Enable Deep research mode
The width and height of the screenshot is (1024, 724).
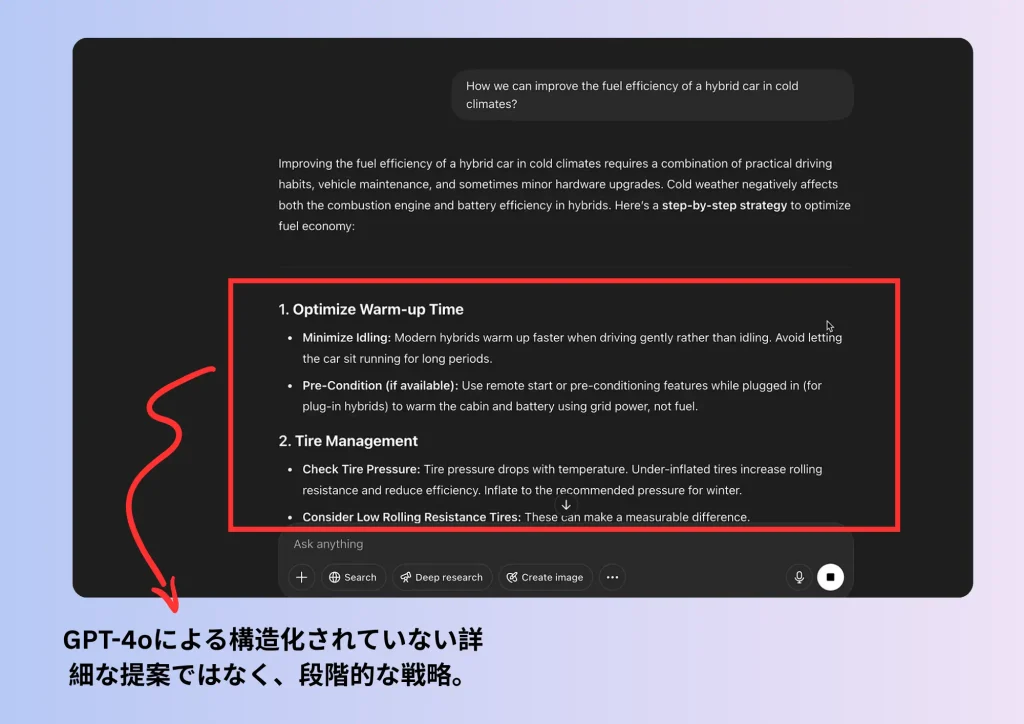(x=442, y=577)
